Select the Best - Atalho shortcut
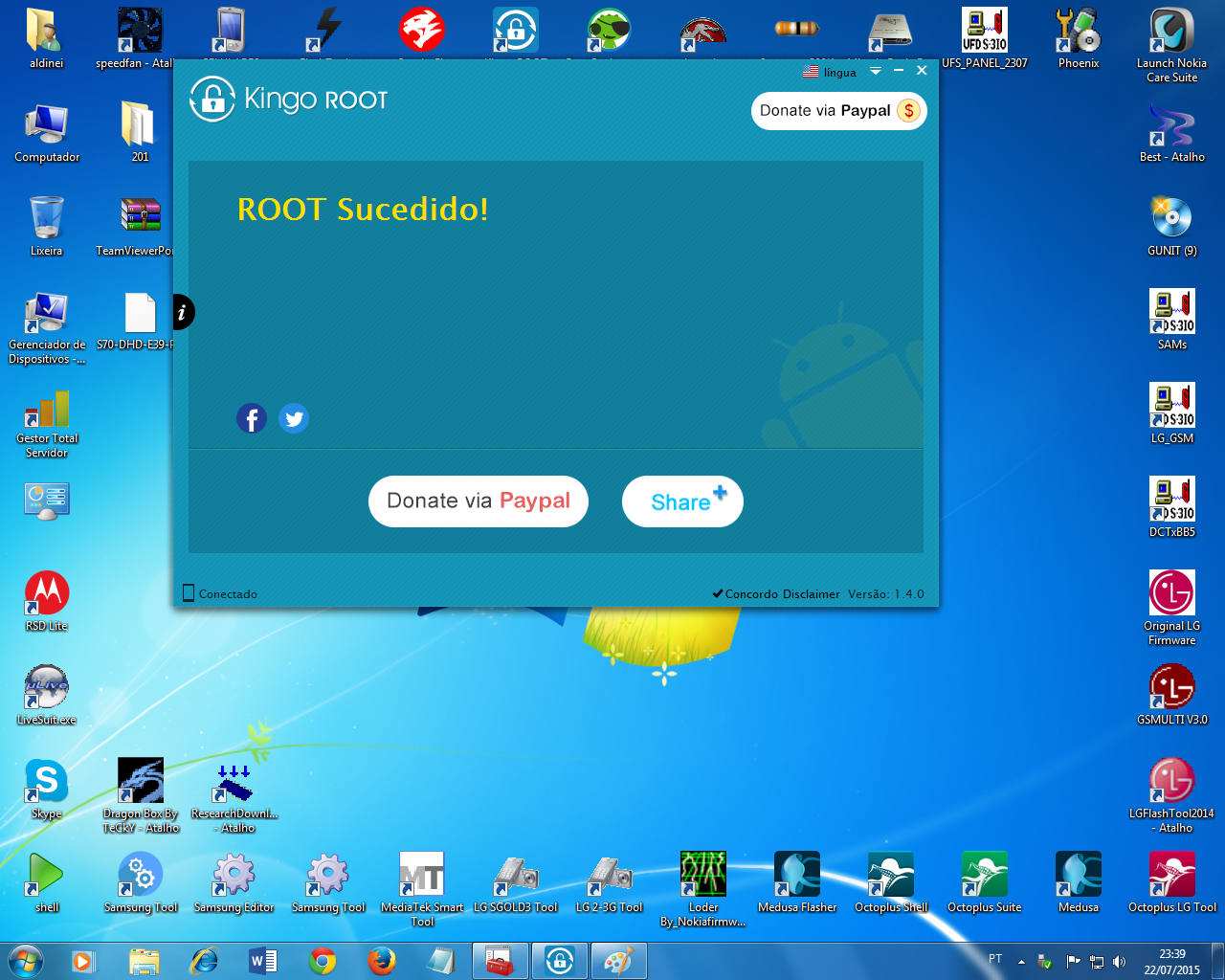The height and width of the screenshot is (980, 1225). tap(1172, 132)
